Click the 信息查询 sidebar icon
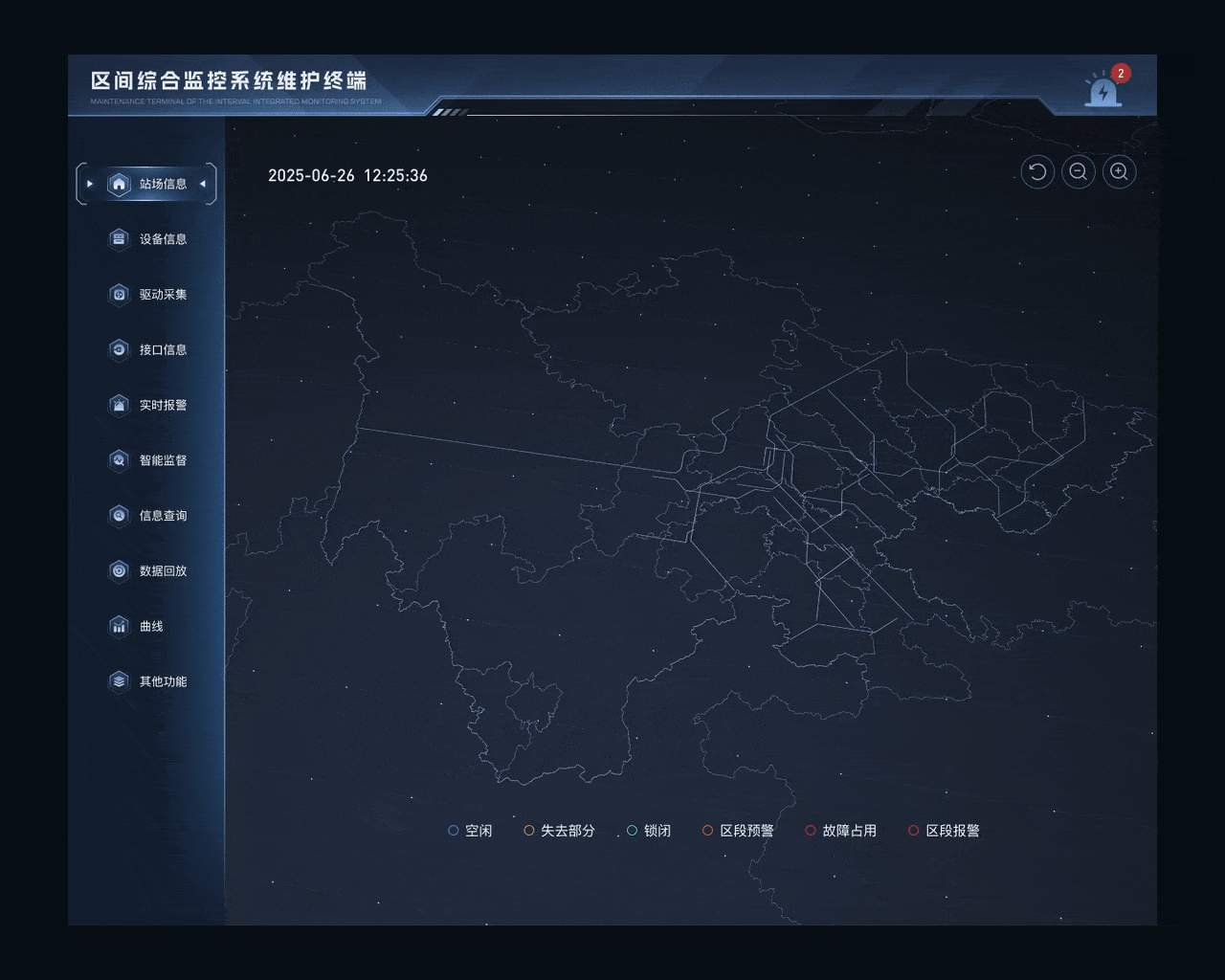Viewport: 1225px width, 980px height. pyautogui.click(x=119, y=515)
